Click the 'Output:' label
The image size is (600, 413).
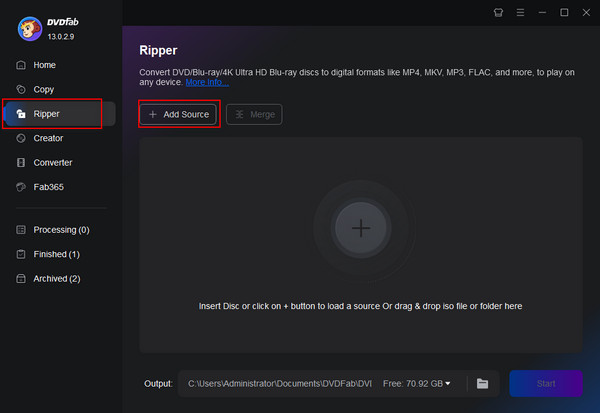coord(158,384)
